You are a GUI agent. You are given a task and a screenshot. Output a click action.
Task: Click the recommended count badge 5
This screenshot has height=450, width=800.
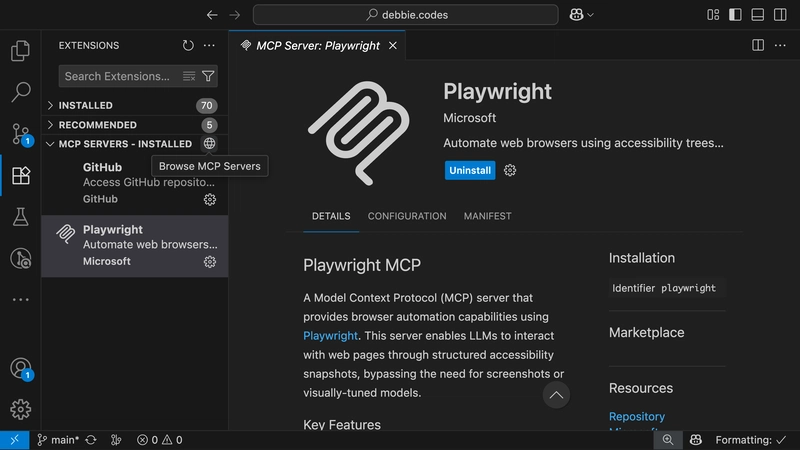(x=209, y=124)
